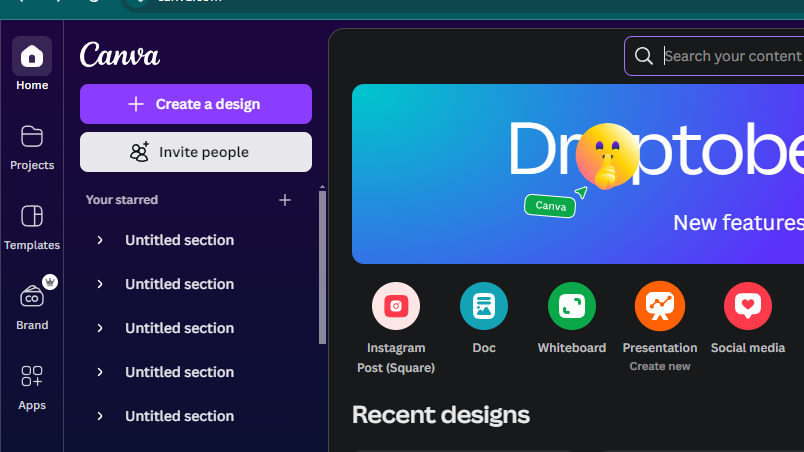Image resolution: width=804 pixels, height=452 pixels.
Task: Click Invite people button
Action: click(196, 152)
